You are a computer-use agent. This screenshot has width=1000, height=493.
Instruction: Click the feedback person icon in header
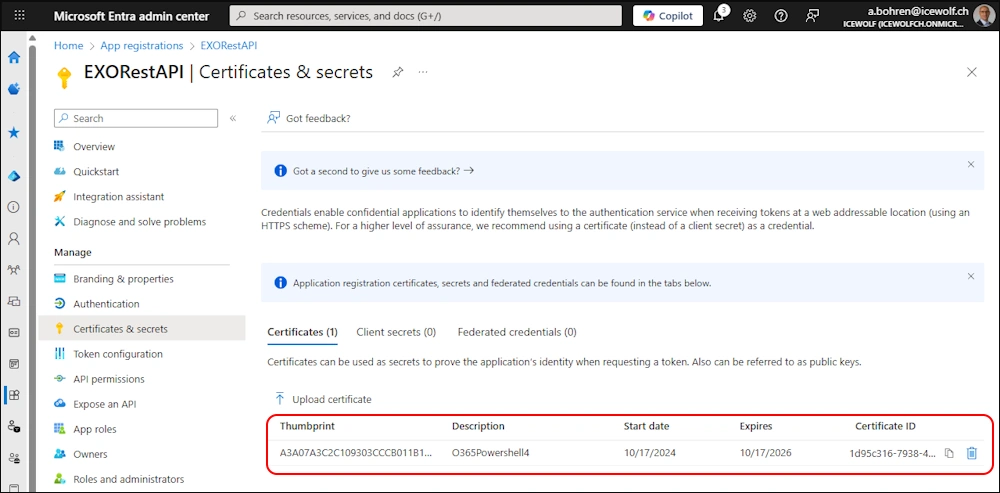pyautogui.click(x=812, y=16)
